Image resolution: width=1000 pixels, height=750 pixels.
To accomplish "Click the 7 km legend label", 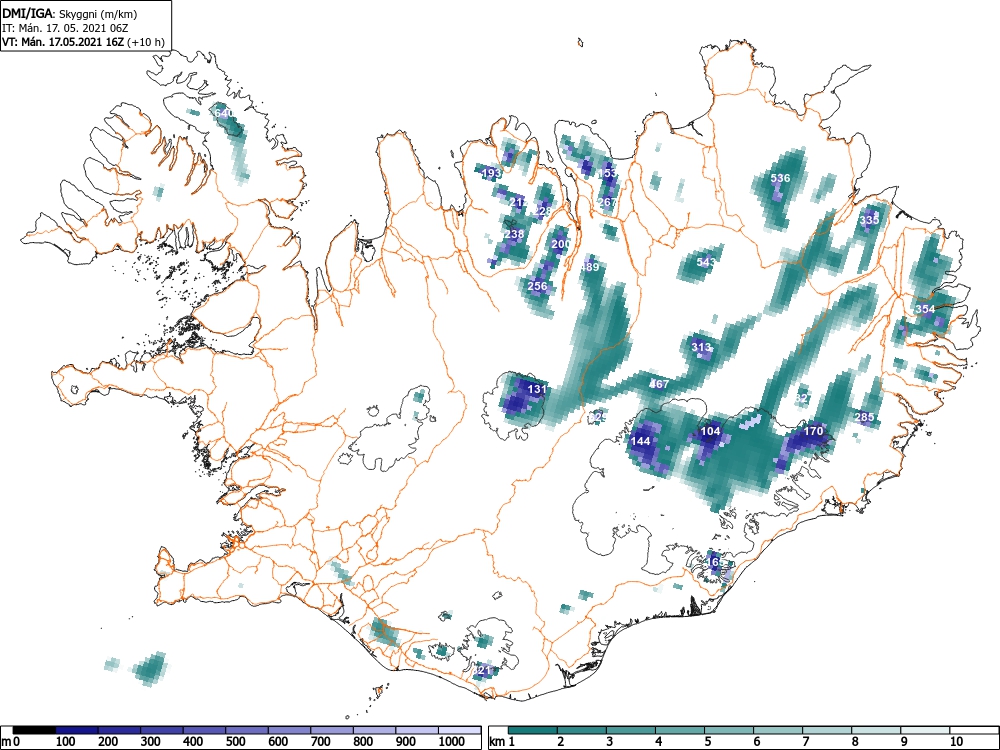I will [x=805, y=741].
